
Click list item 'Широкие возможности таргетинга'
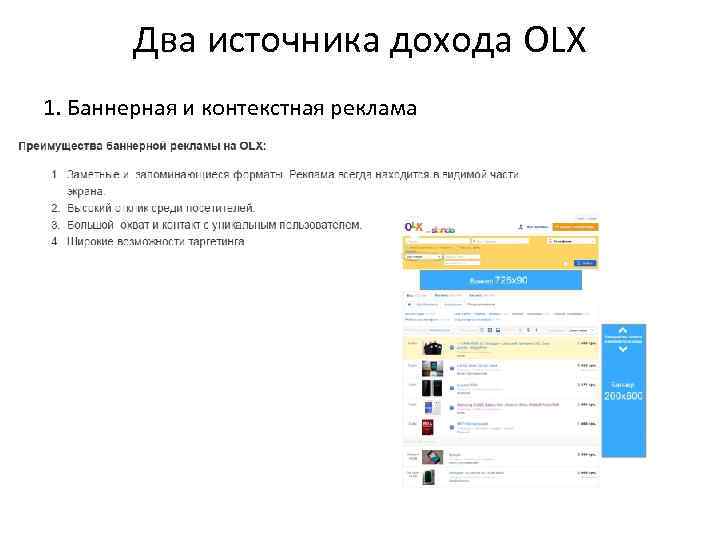click(156, 242)
